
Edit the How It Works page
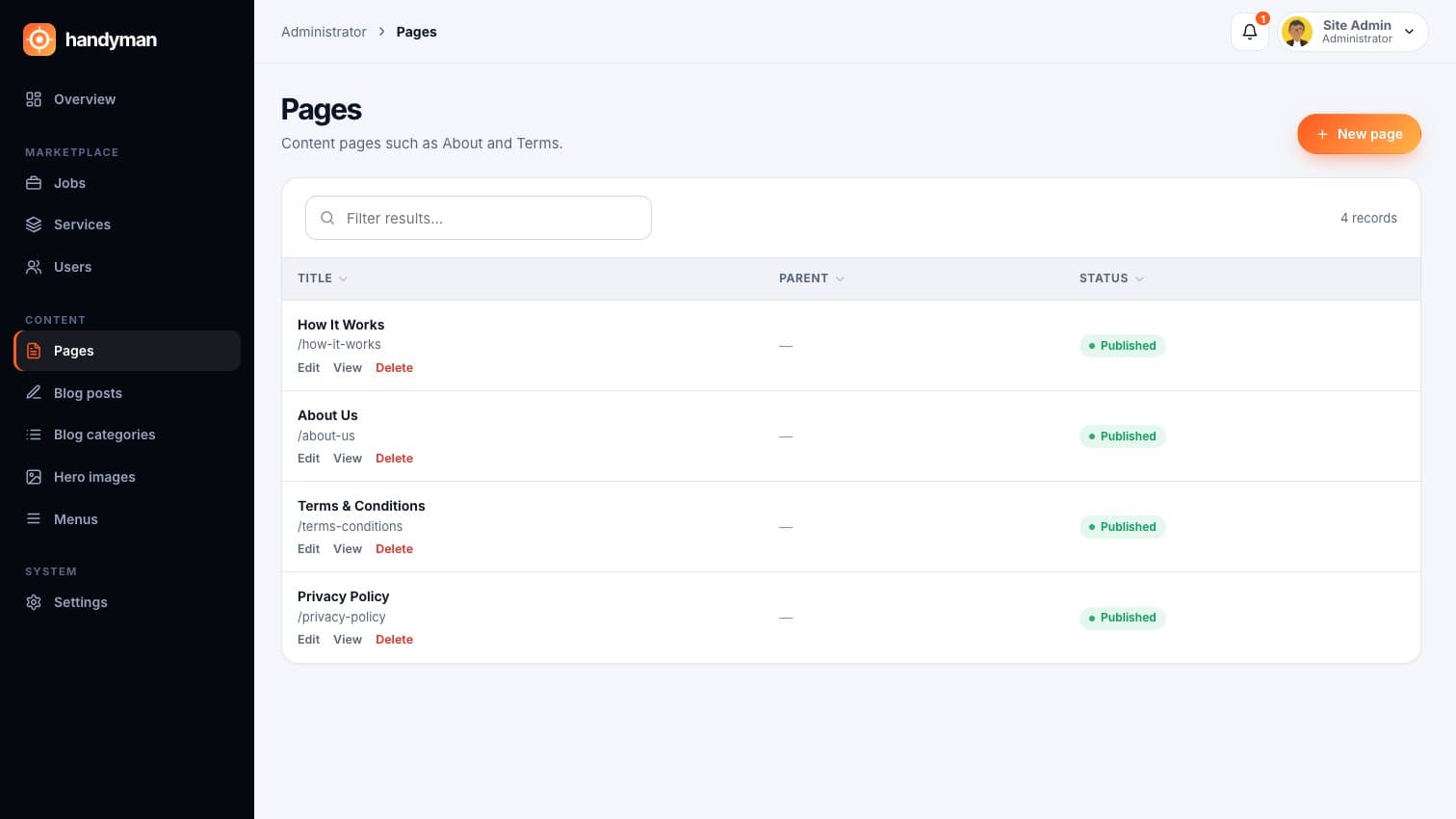pyautogui.click(x=308, y=368)
